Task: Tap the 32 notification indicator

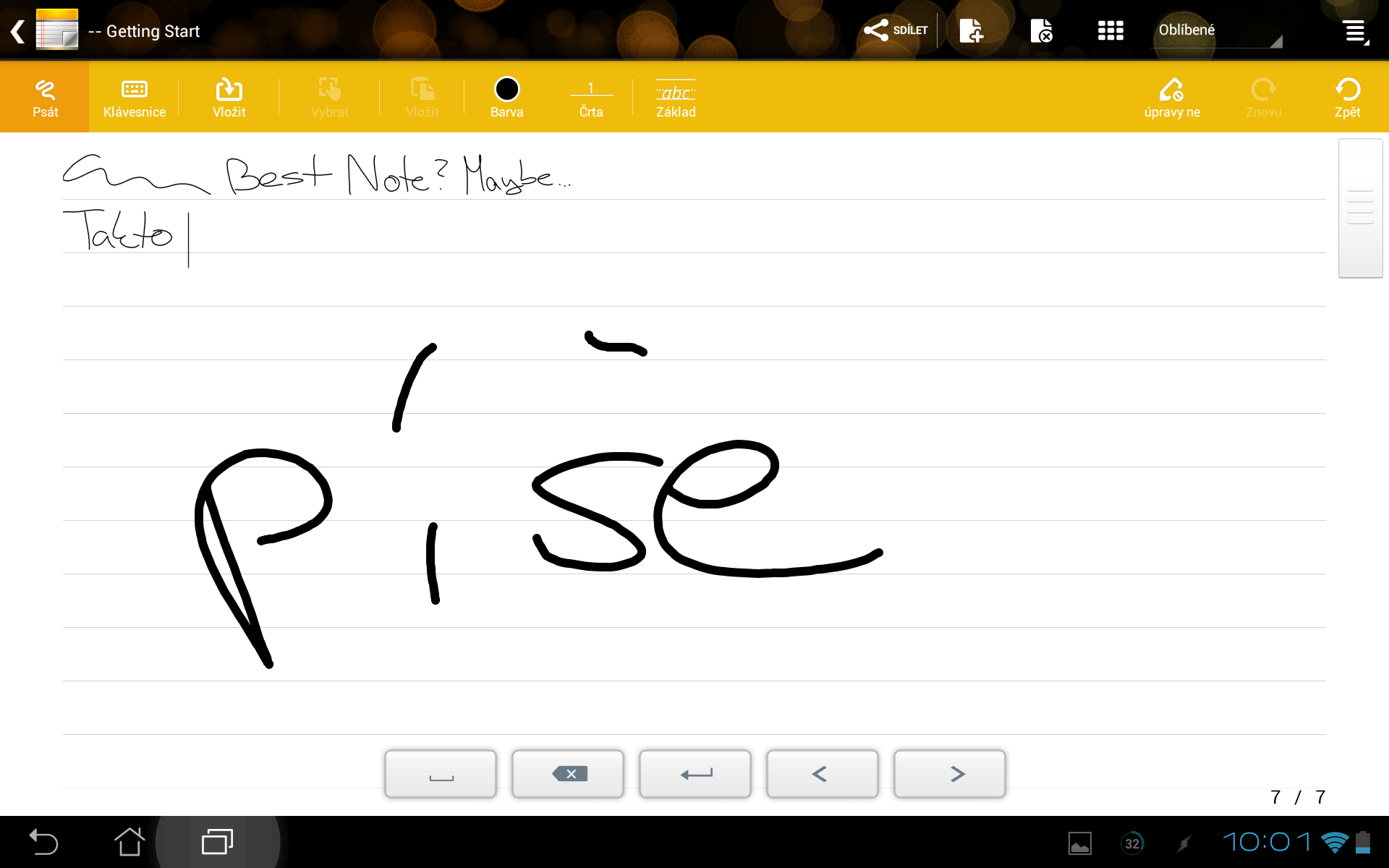Action: point(1132,843)
